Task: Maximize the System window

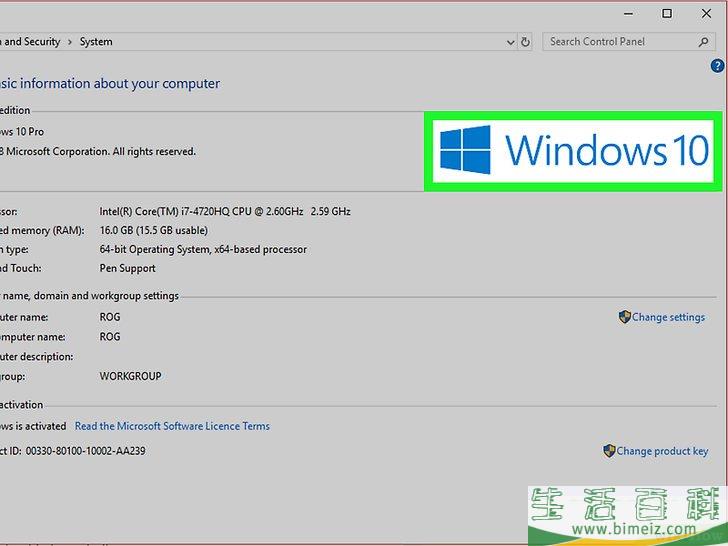Action: 667,13
